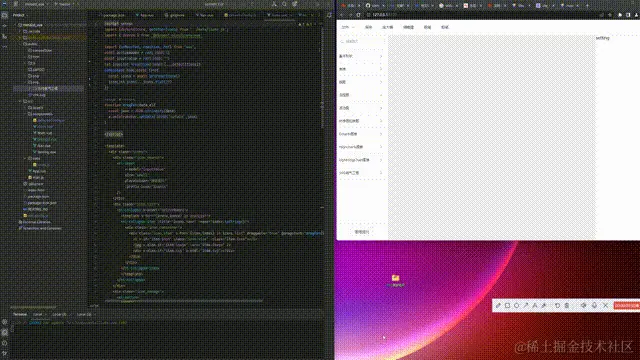Expand the last category chevron in component sidebar
Image resolution: width=640 pixels, height=360 pixels.
coord(381,173)
